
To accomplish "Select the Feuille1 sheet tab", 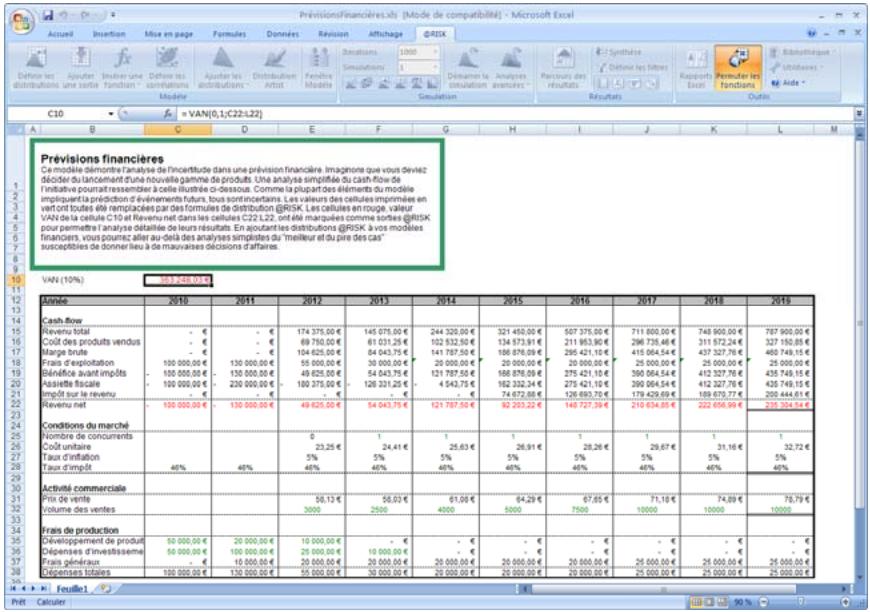I will click(70, 590).
